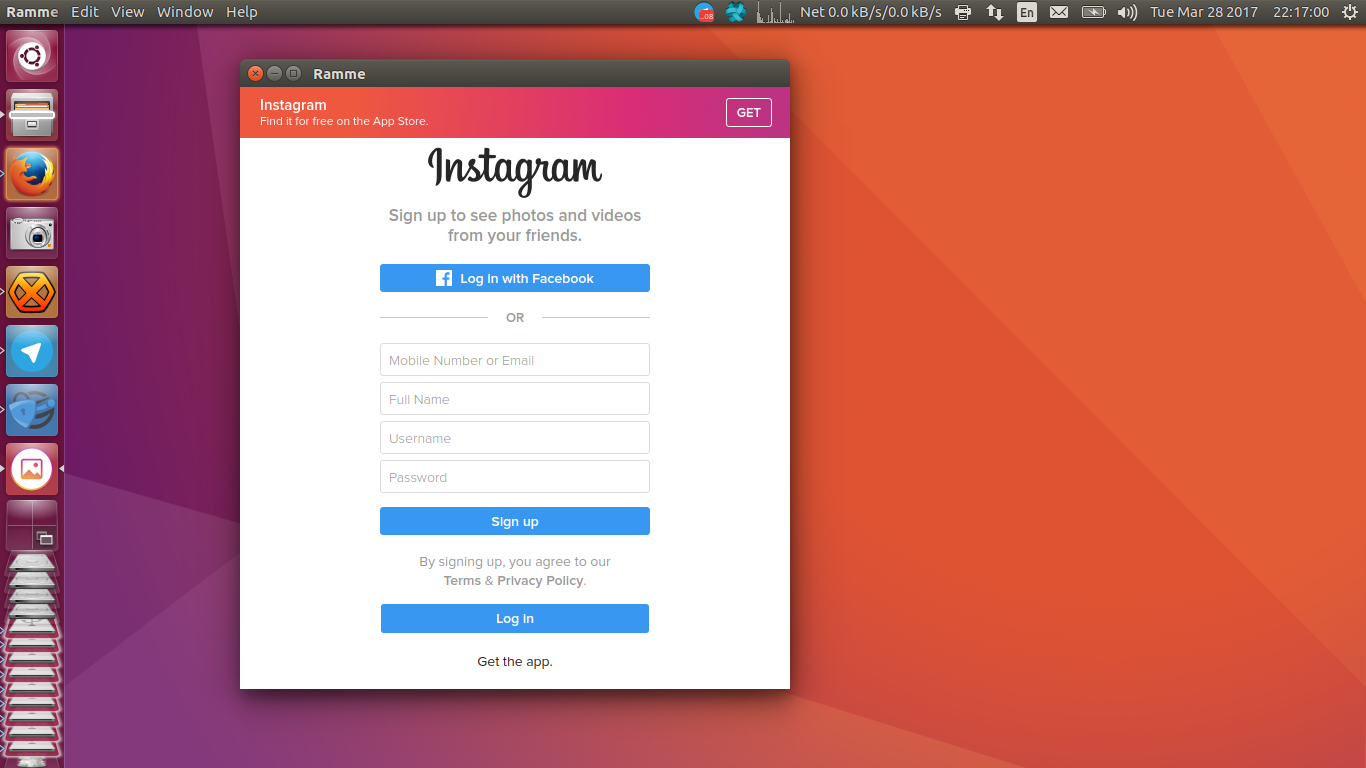This screenshot has width=1366, height=768.
Task: Open the teal cross-shaped tray indicator
Action: [x=736, y=12]
